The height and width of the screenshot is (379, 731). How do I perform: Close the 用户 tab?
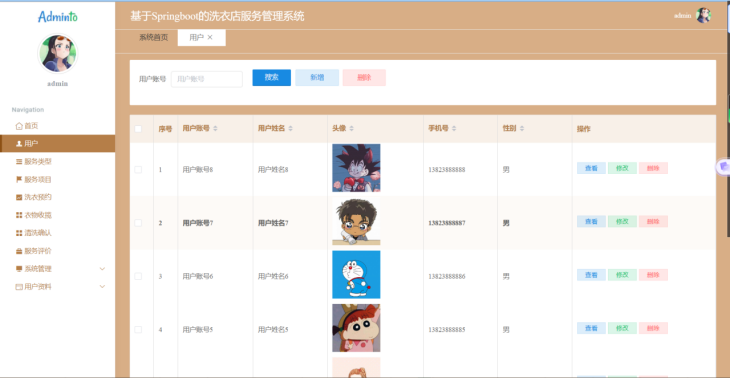[210, 37]
